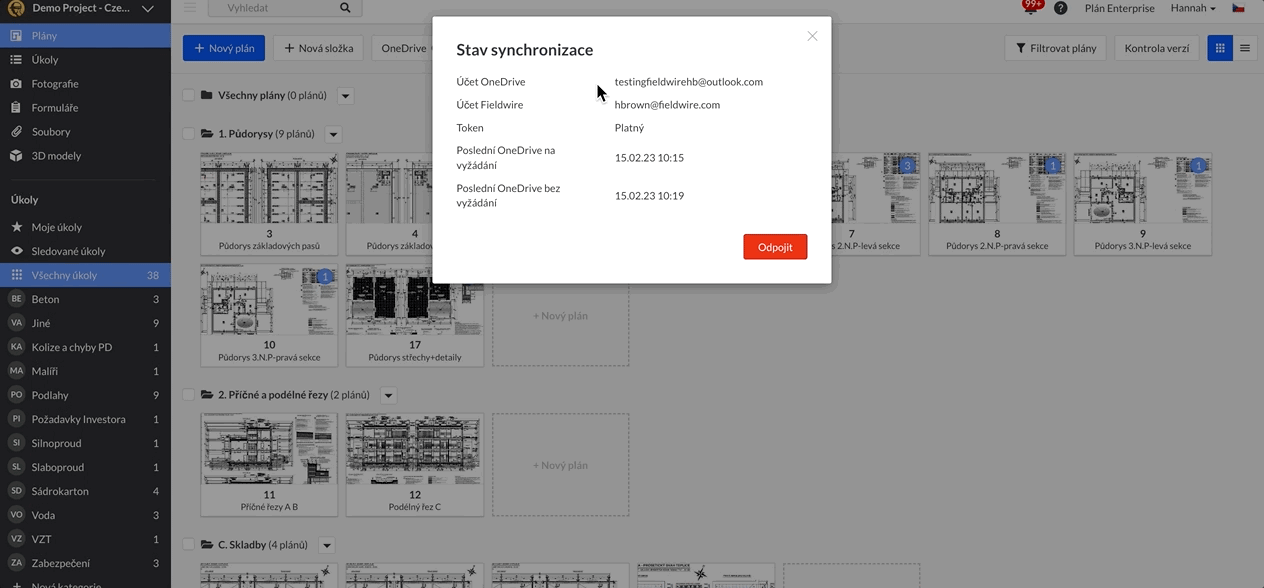Open dropdown next to C. Skladby
This screenshot has height=588, width=1264.
[x=326, y=545]
